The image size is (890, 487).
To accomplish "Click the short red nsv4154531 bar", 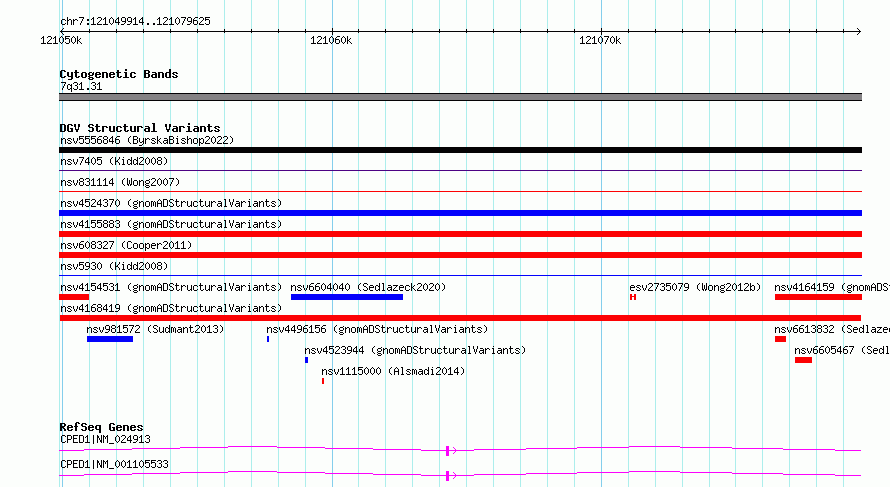I will point(74,297).
